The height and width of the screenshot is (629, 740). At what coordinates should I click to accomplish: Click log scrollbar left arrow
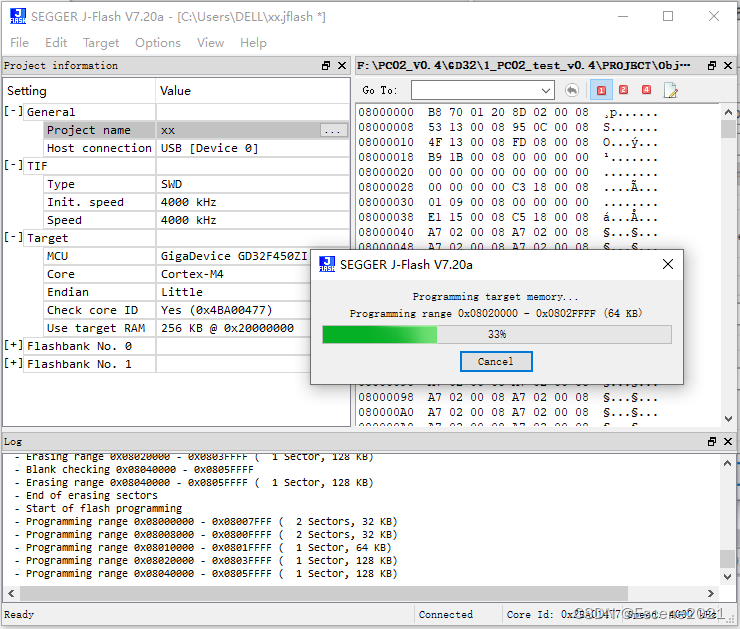11,593
